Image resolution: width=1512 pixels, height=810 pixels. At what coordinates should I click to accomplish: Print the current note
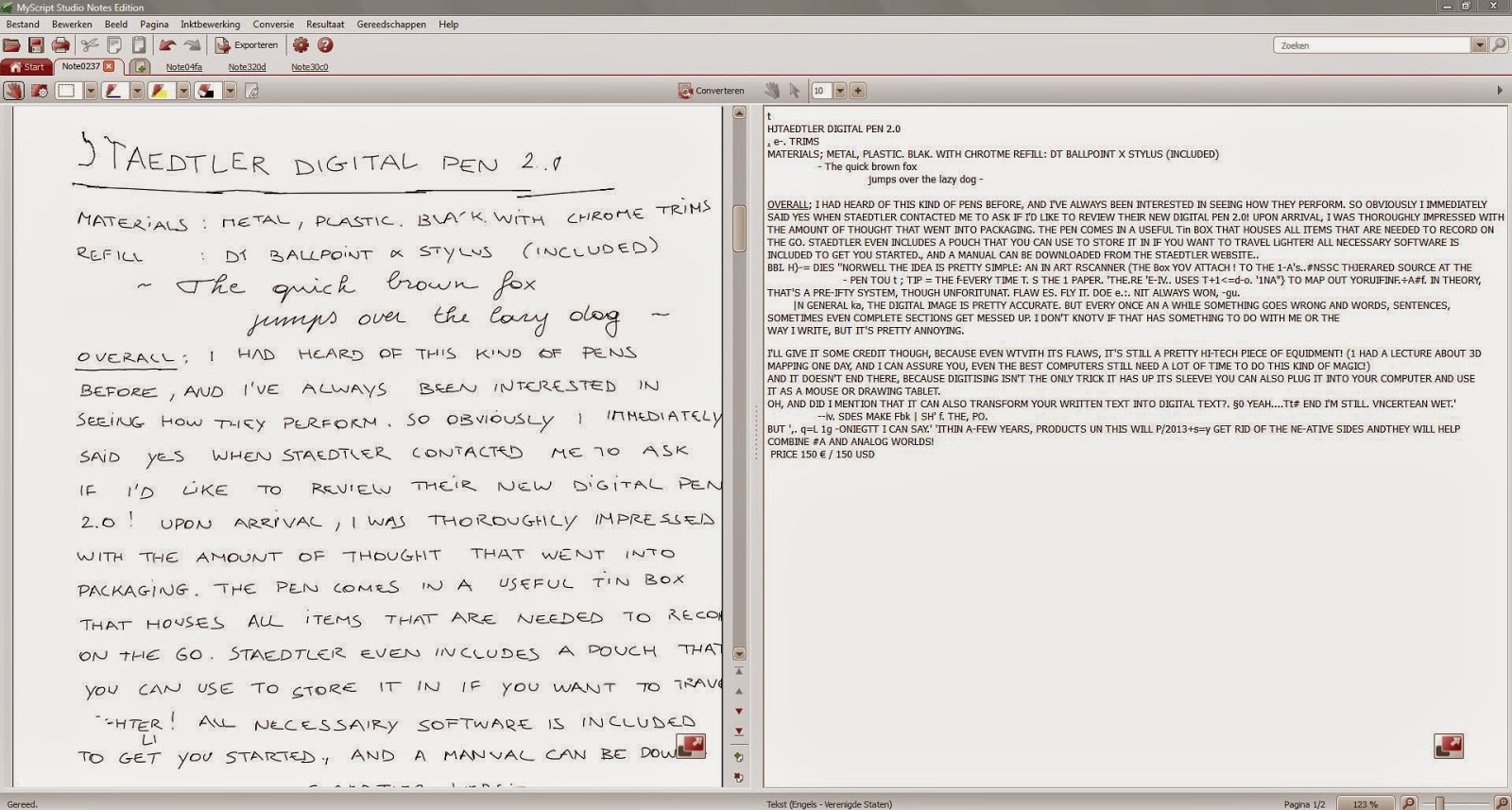[60, 45]
